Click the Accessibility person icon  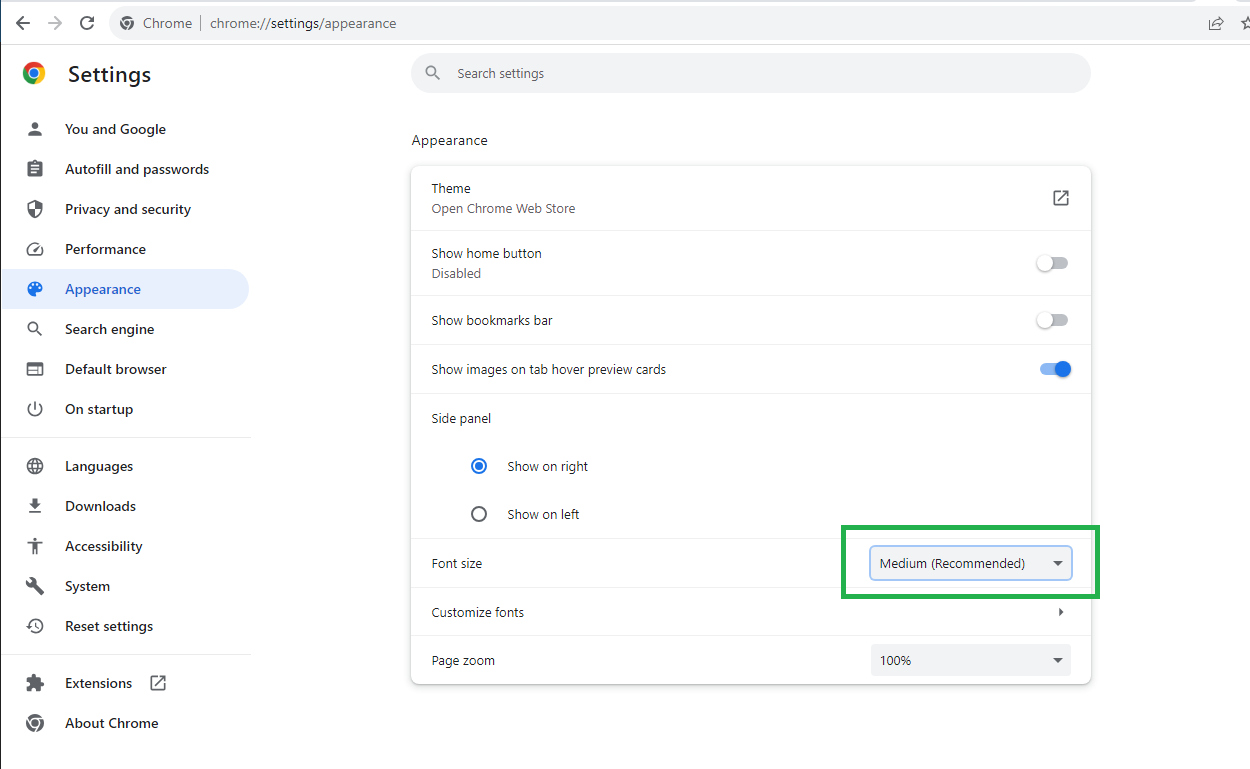tap(35, 545)
